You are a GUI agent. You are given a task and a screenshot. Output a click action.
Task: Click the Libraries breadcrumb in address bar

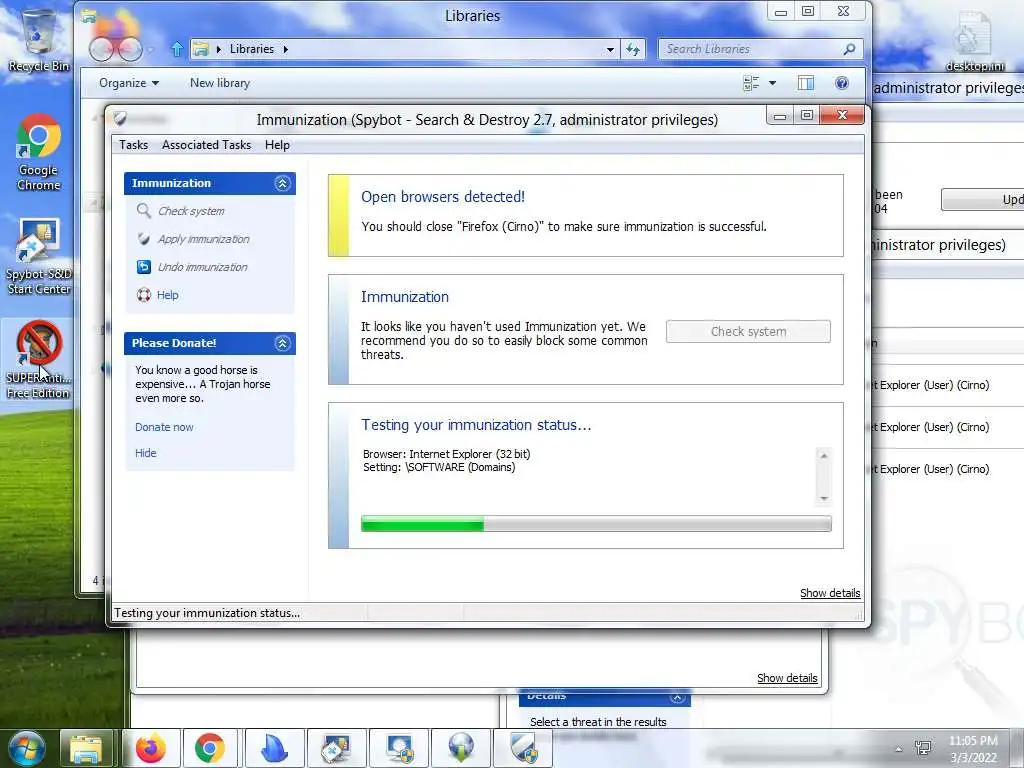click(x=251, y=49)
